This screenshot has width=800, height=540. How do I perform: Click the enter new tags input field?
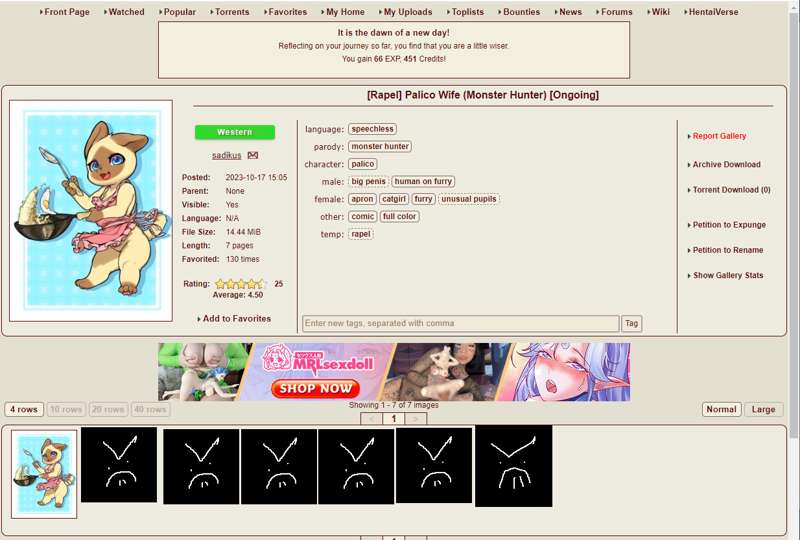460,323
